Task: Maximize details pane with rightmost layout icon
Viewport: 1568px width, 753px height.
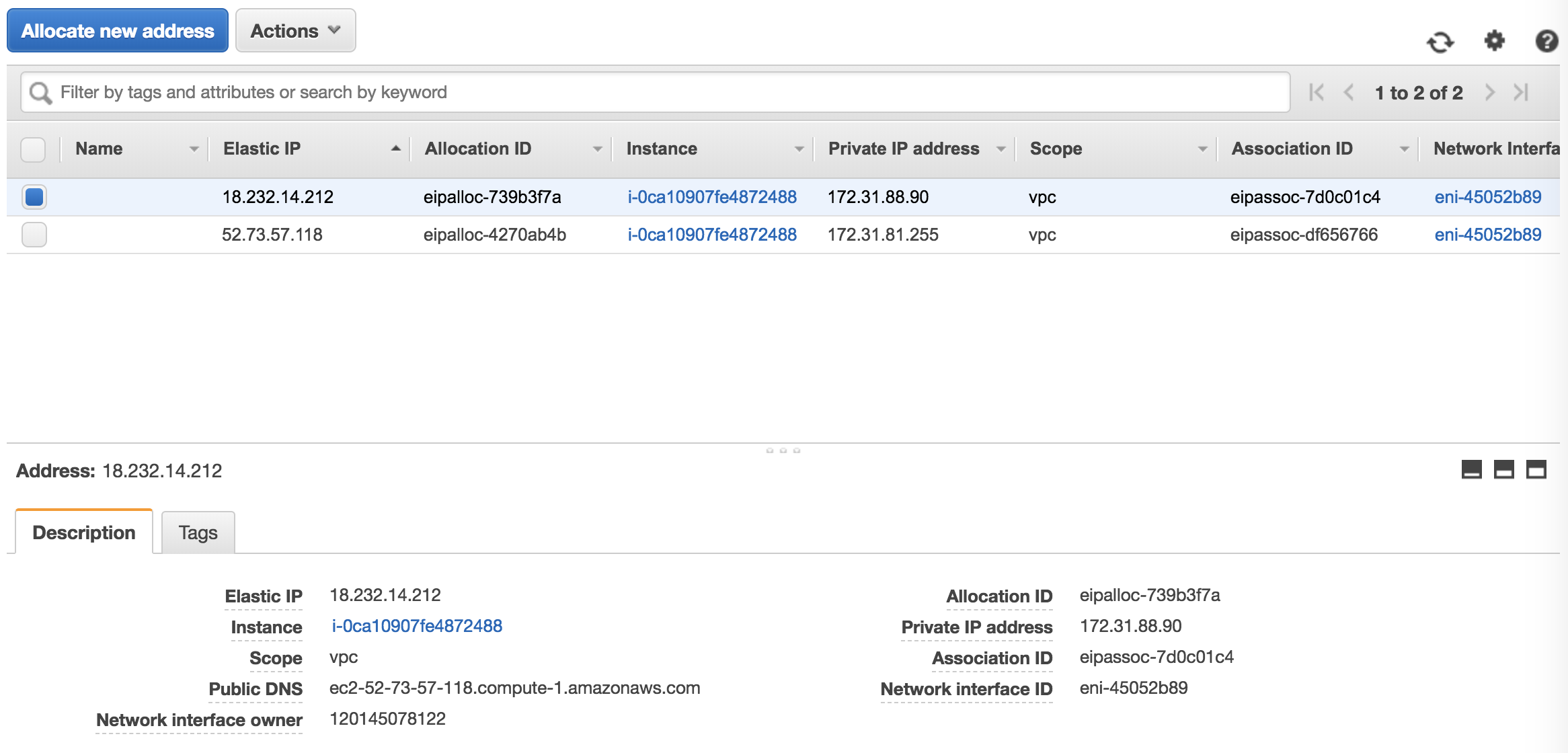Action: click(x=1536, y=469)
